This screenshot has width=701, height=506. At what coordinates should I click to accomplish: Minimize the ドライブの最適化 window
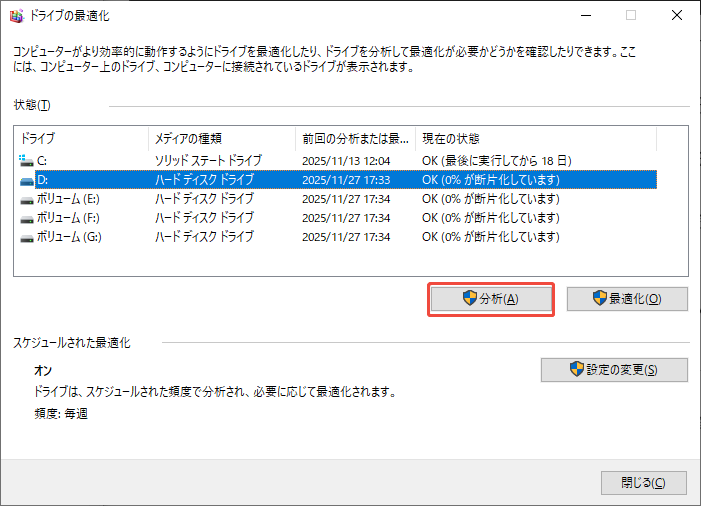(586, 16)
